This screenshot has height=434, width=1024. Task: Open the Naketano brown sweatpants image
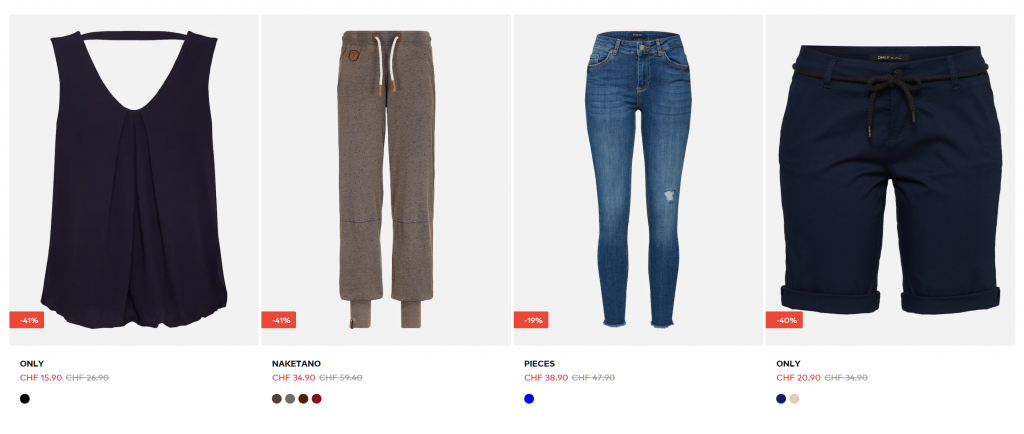pyautogui.click(x=386, y=180)
